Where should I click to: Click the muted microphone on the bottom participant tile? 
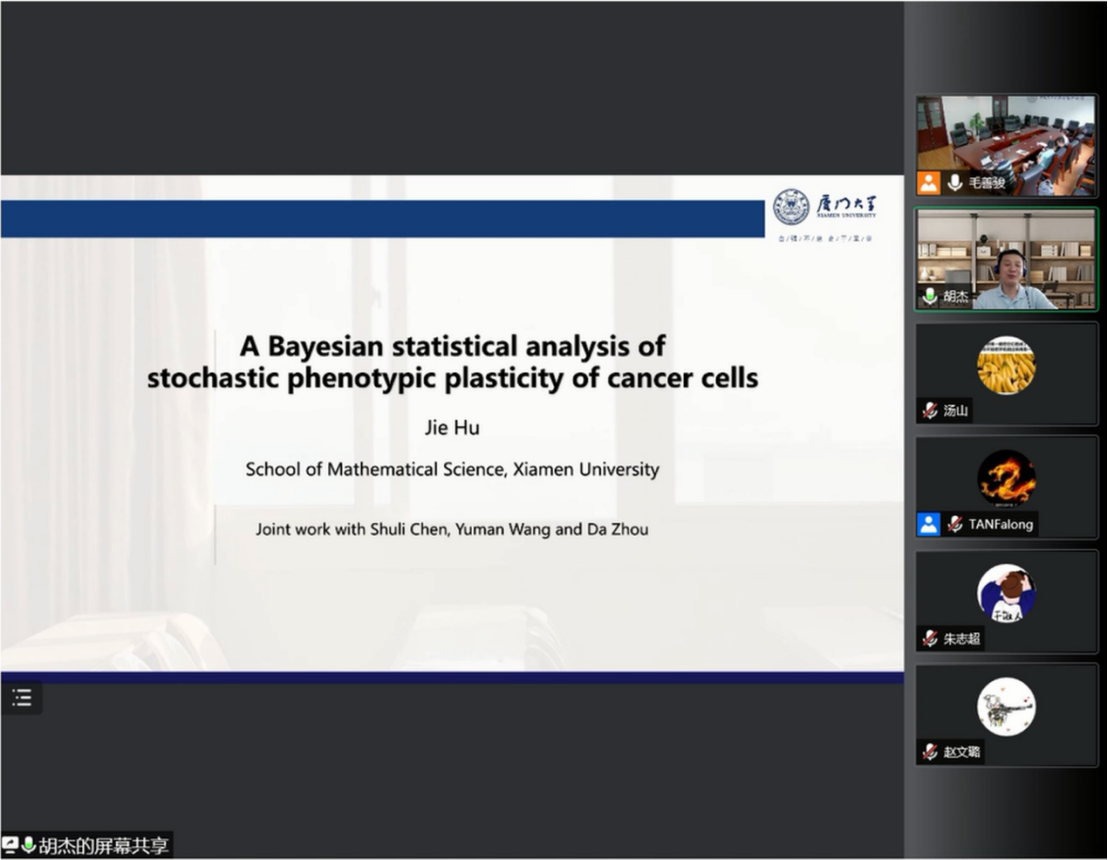(930, 752)
